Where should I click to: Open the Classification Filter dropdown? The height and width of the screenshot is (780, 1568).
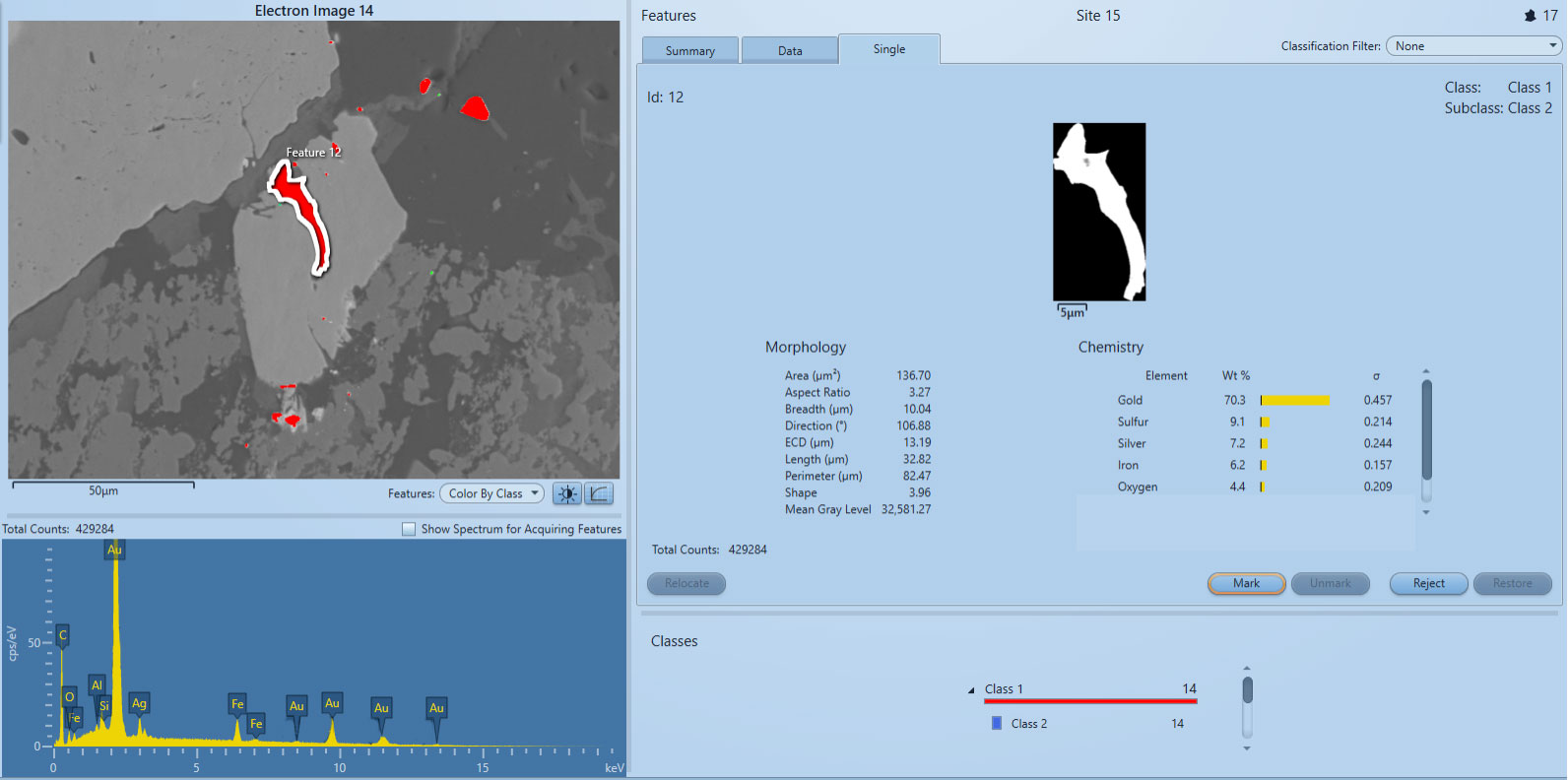coord(1473,46)
